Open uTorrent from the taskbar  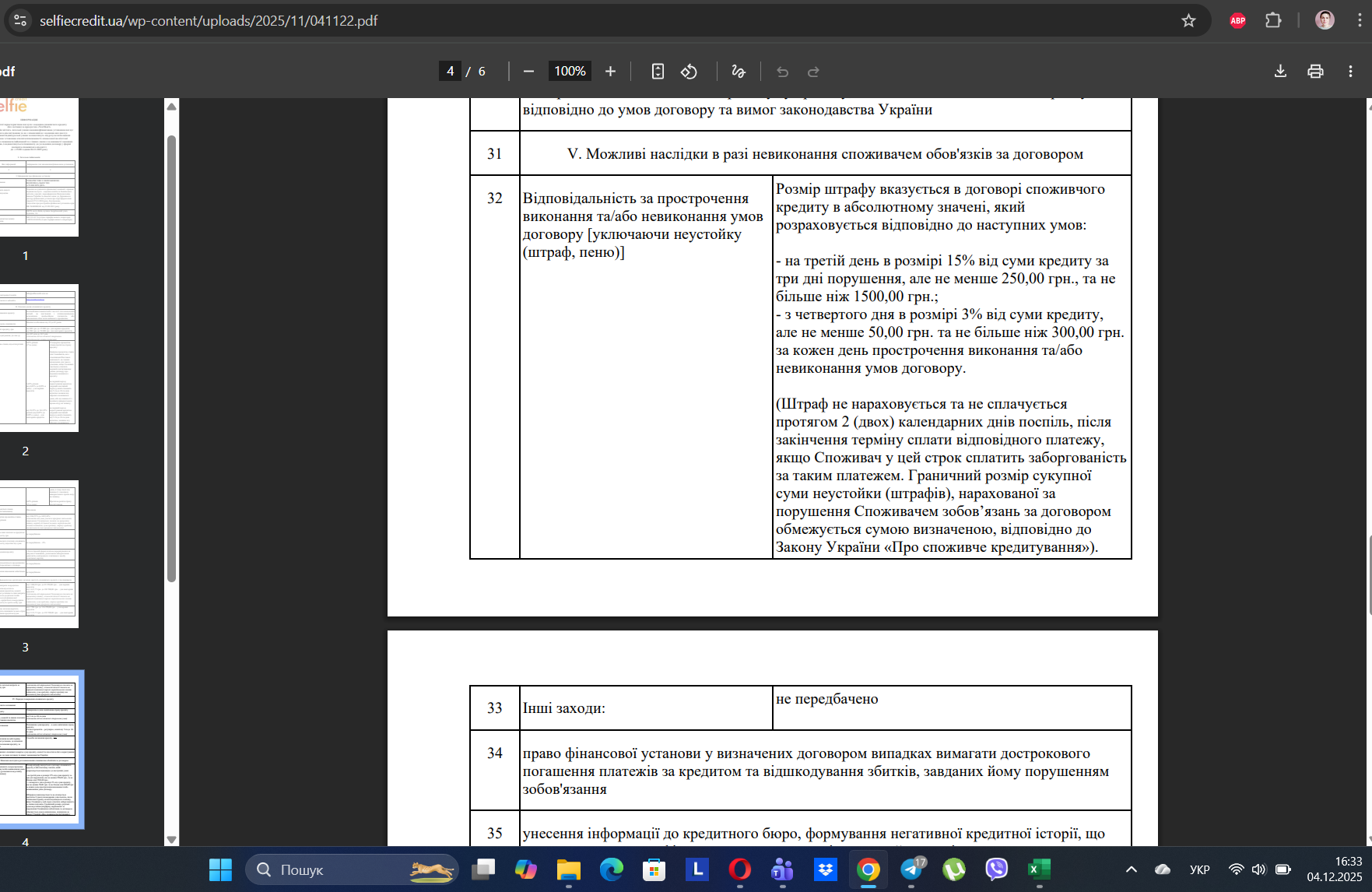(x=954, y=869)
